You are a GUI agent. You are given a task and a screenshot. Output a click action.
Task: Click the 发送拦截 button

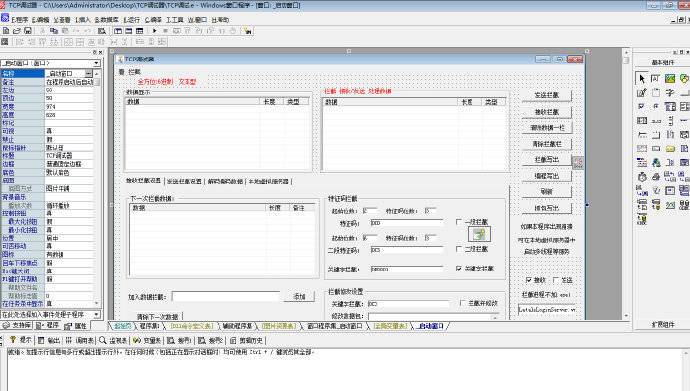(x=547, y=95)
